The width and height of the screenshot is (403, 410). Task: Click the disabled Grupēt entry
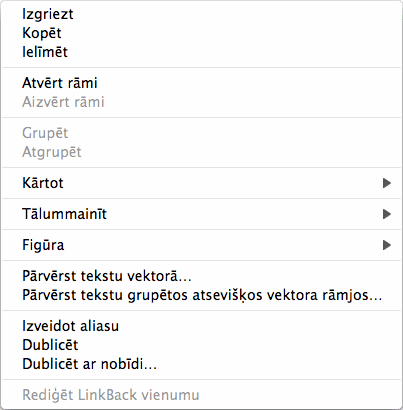pyautogui.click(x=201, y=133)
